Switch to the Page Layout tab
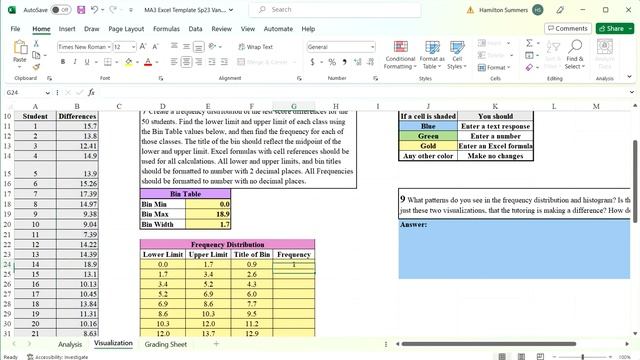 point(126,29)
